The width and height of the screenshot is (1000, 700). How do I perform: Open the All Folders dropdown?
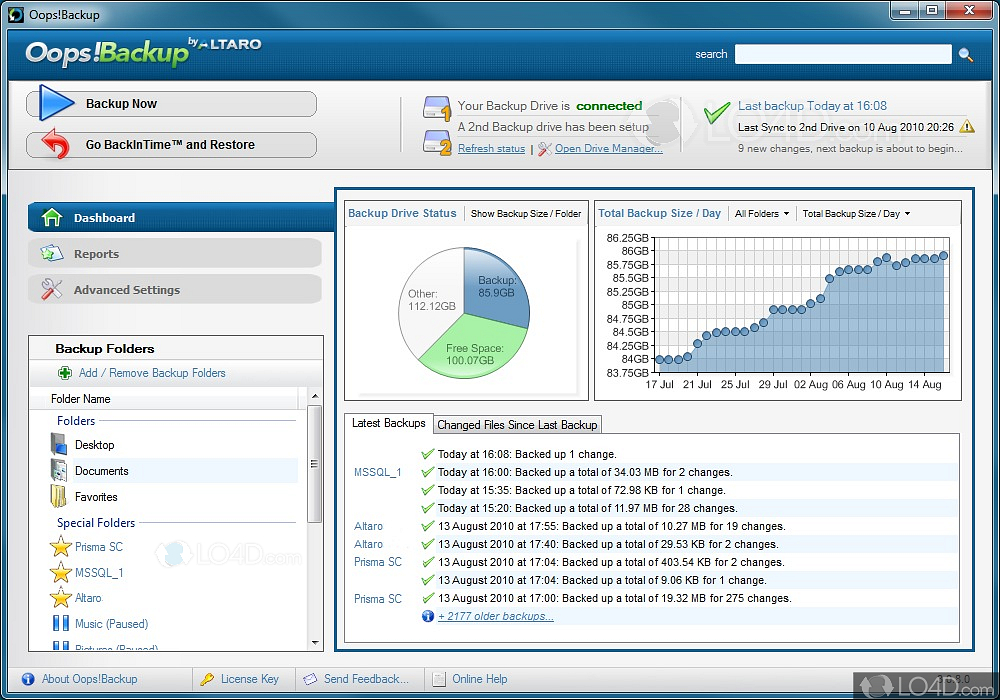761,214
